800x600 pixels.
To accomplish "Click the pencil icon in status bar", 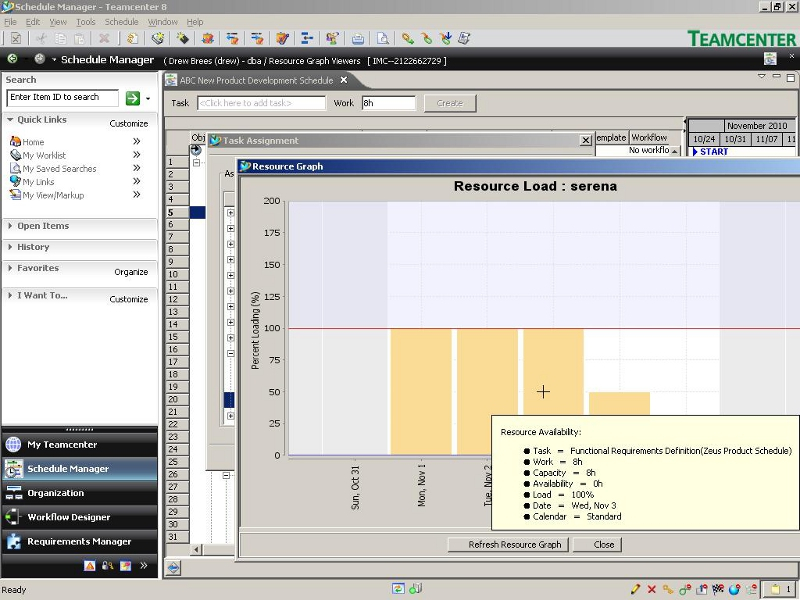I will tap(635, 589).
